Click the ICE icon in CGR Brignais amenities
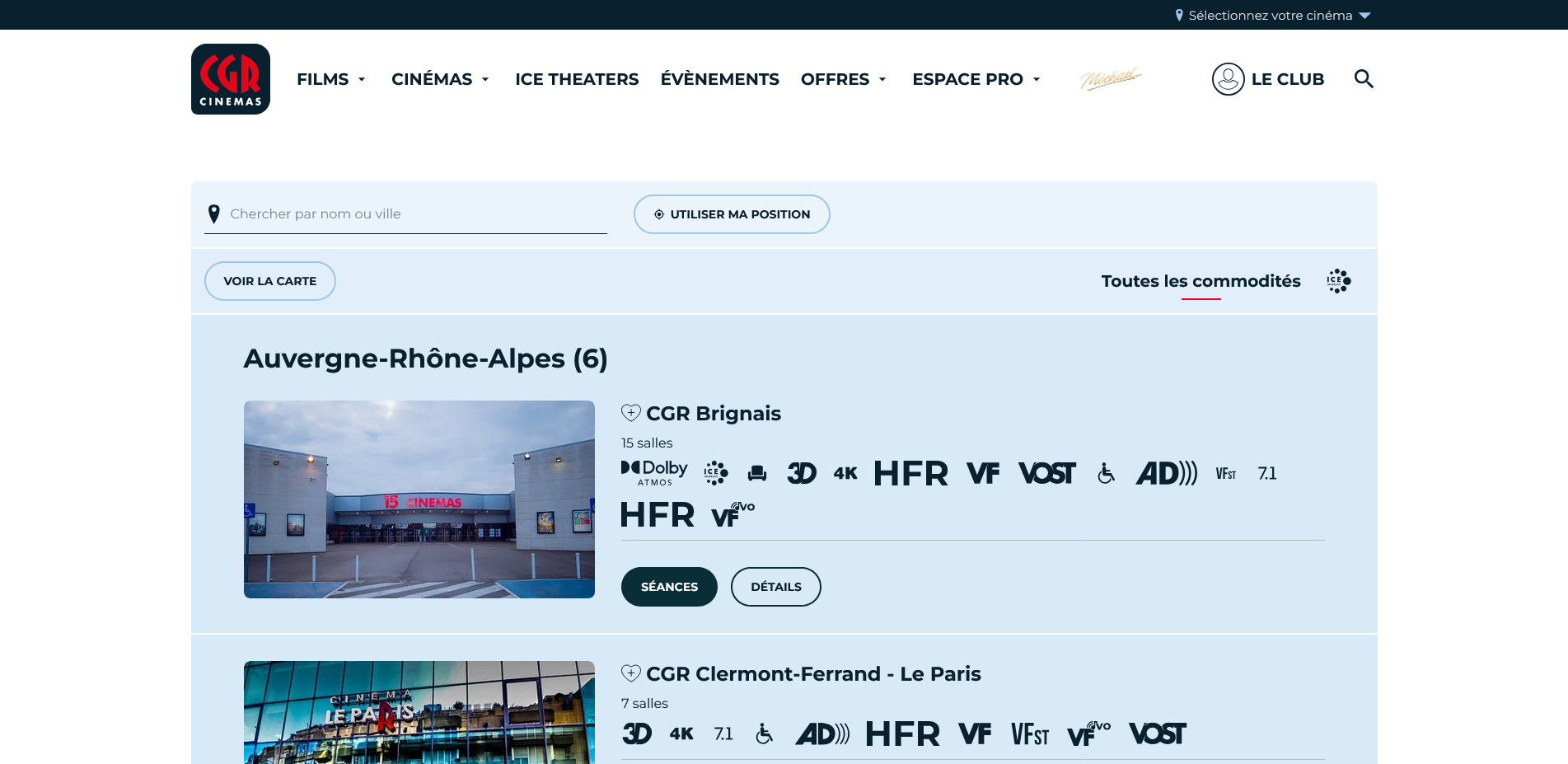The width and height of the screenshot is (1568, 764). pos(716,473)
